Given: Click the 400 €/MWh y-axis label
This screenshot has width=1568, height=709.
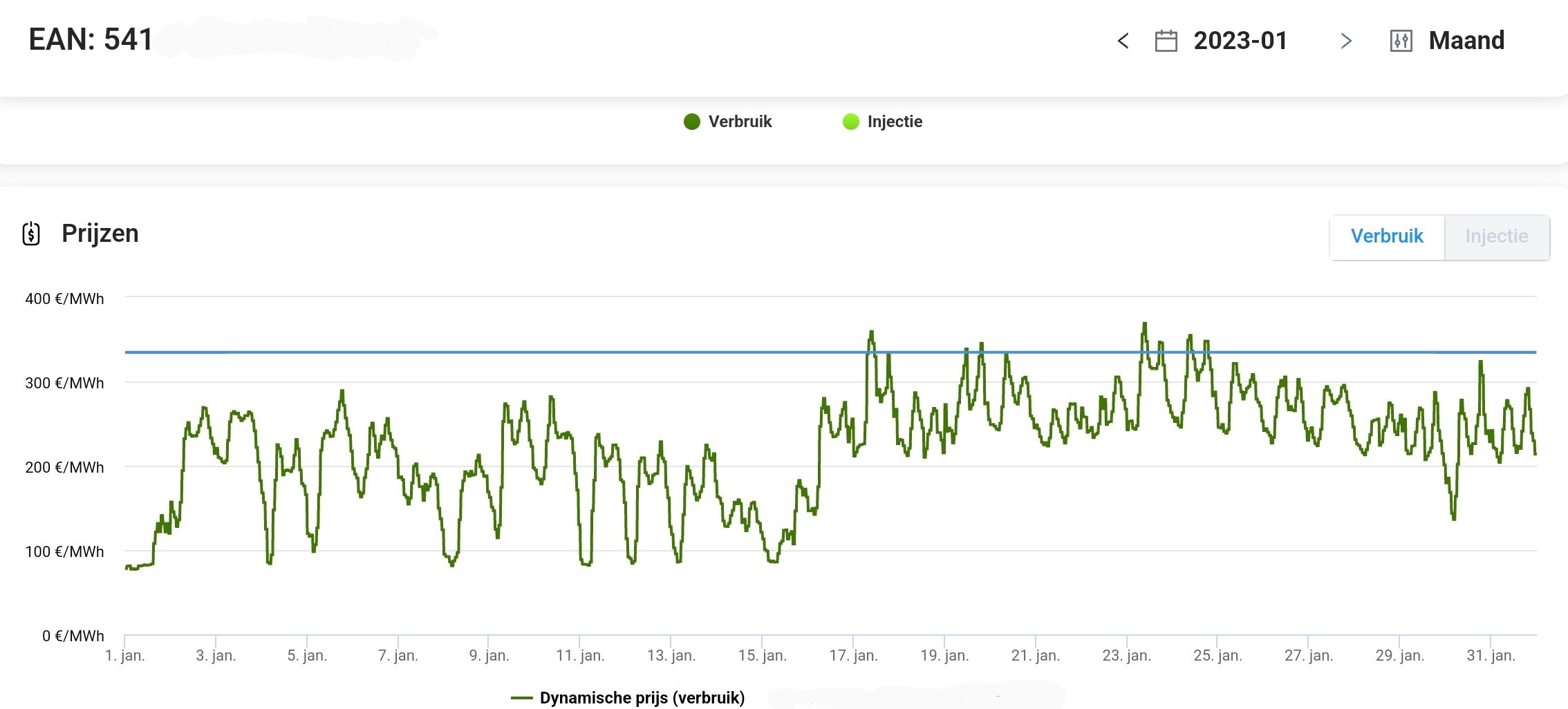Looking at the screenshot, I should [x=64, y=299].
